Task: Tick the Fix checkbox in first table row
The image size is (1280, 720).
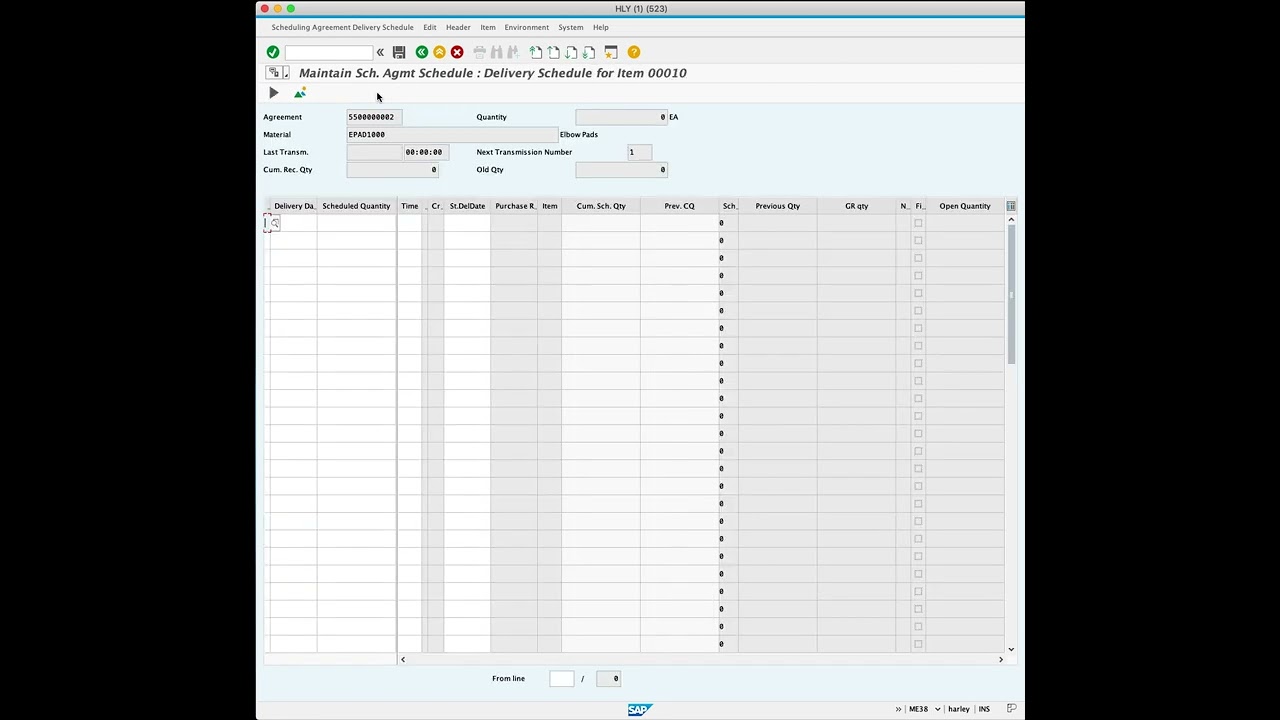Action: pyautogui.click(x=918, y=223)
